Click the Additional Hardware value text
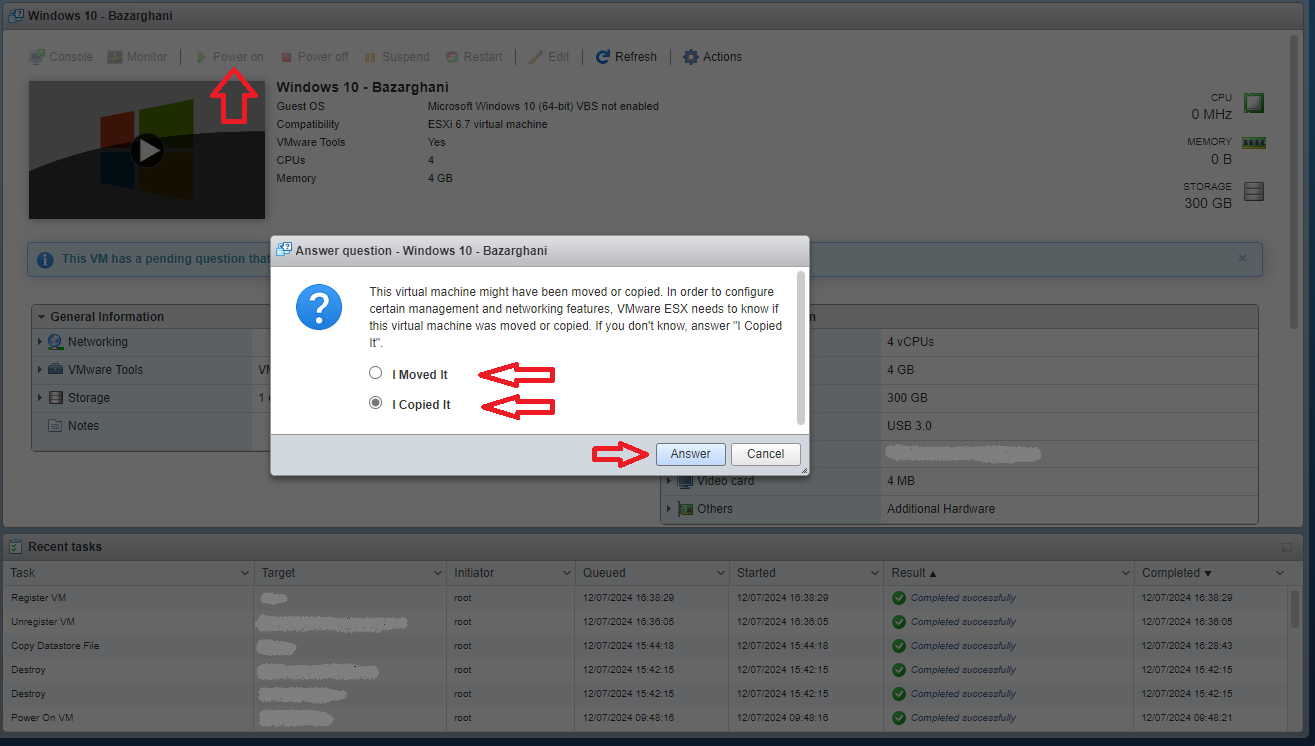This screenshot has width=1315, height=746. point(941,509)
